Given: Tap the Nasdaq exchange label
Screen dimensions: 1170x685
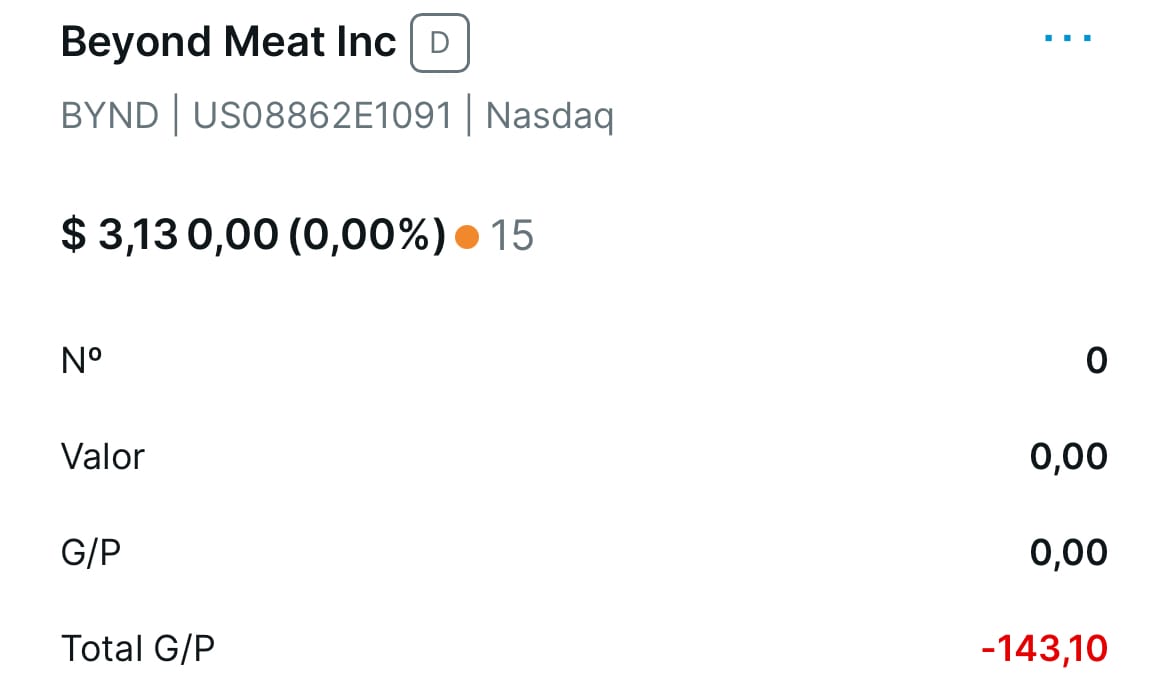Looking at the screenshot, I should (549, 117).
